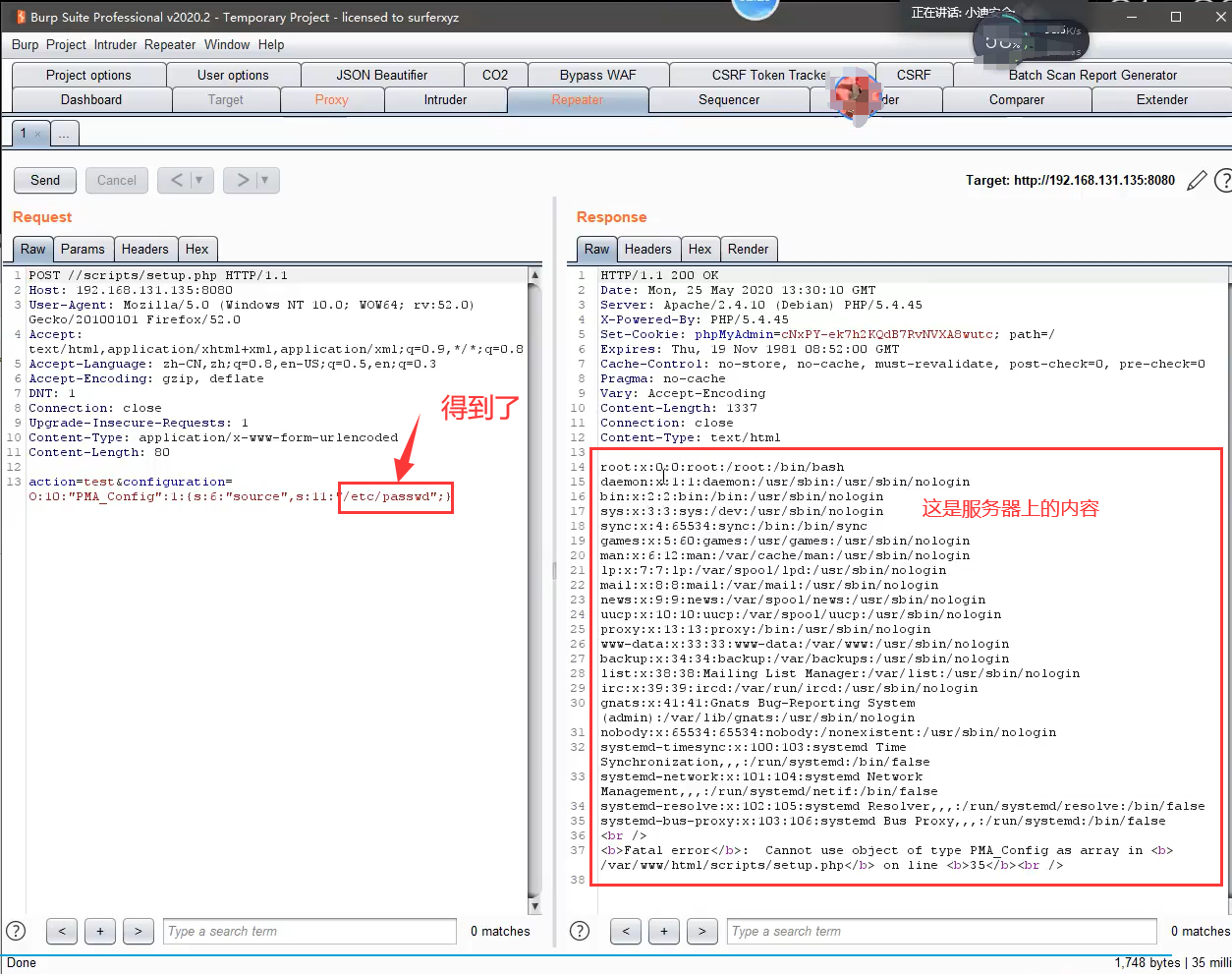1232x974 pixels.
Task: Switch to the Proxy tab
Action: 332,99
